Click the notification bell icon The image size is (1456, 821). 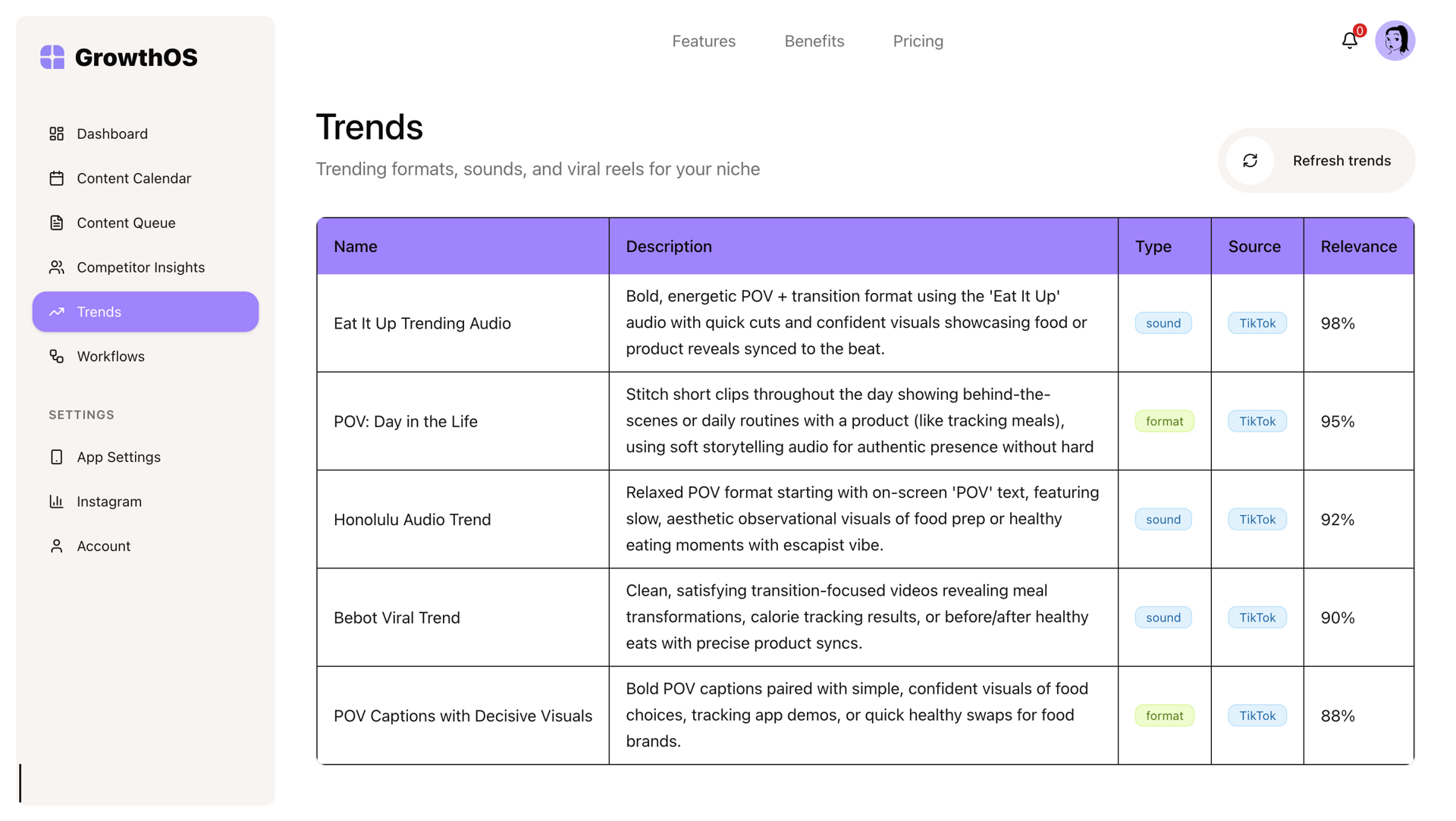click(x=1350, y=40)
